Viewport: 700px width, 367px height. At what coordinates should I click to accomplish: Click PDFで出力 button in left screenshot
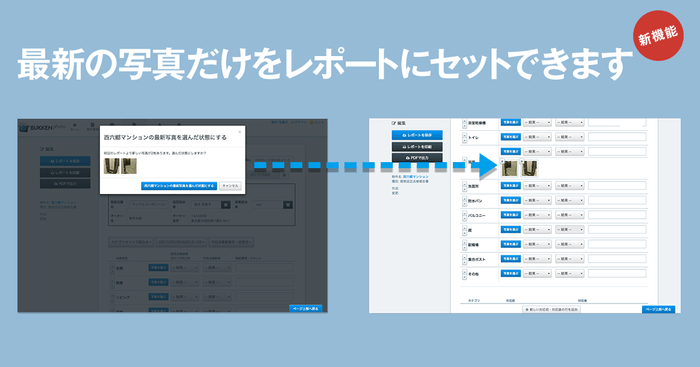click(65, 184)
